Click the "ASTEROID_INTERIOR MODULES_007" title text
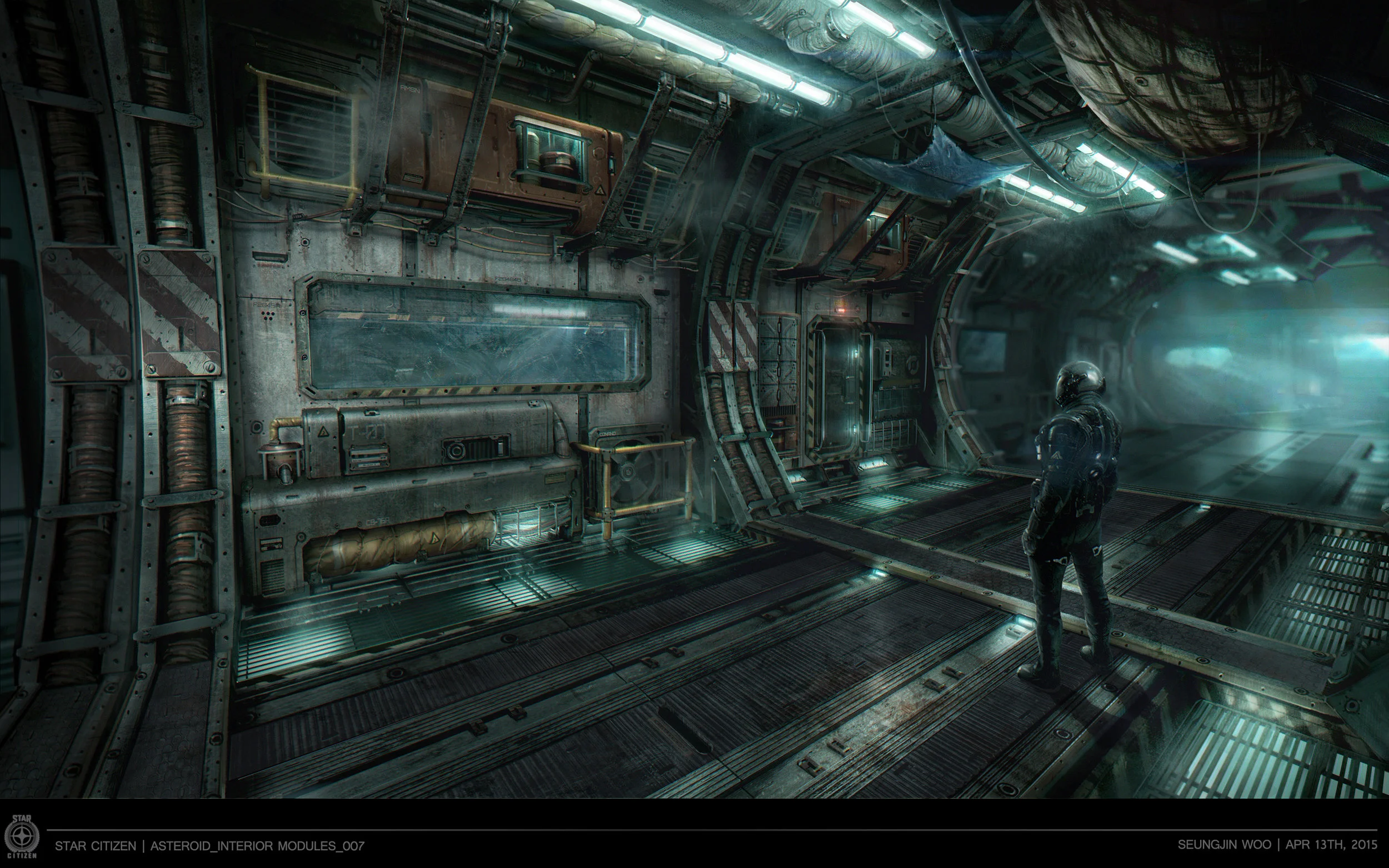The image size is (1389, 868). (257, 846)
